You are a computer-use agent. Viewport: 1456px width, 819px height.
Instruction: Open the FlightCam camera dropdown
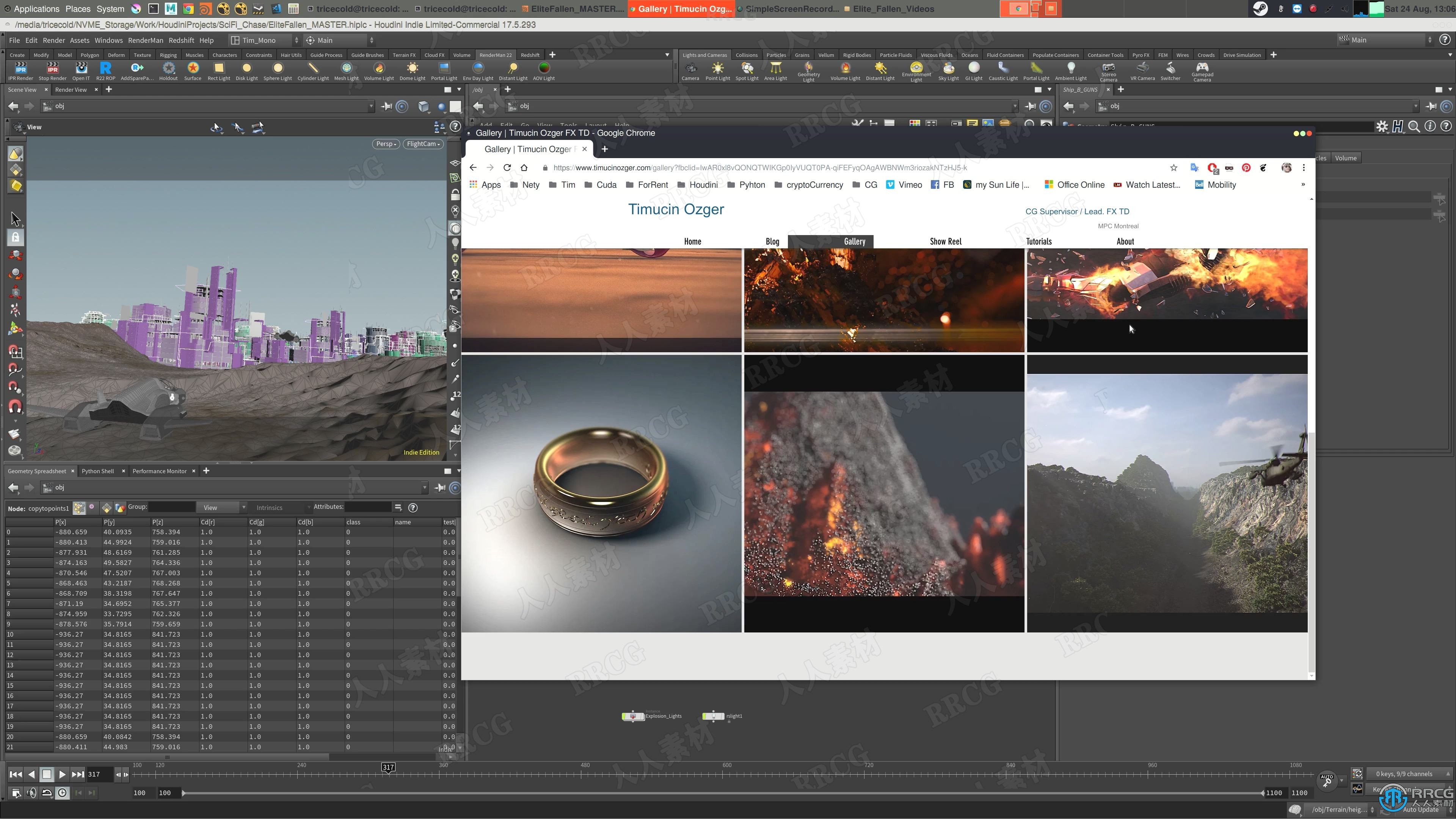(x=423, y=144)
